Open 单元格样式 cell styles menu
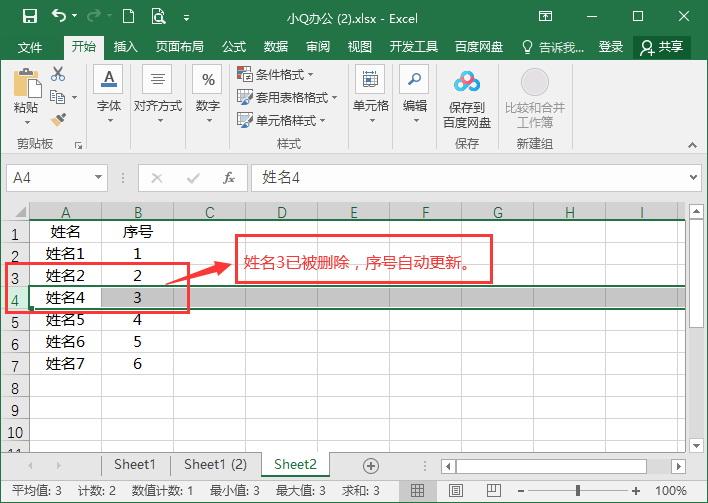 click(281, 120)
